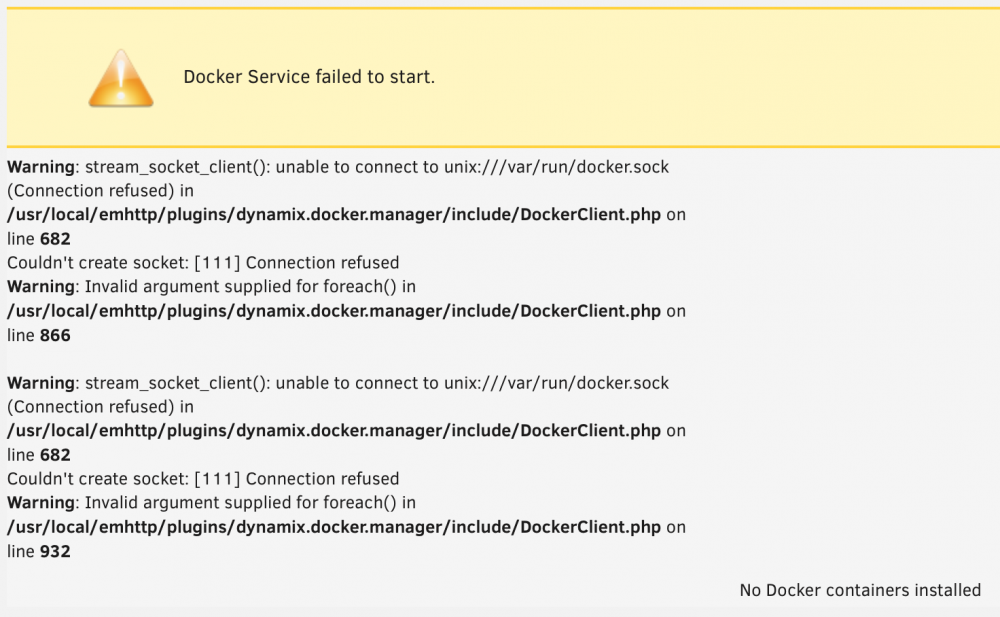Click the DockerClient.php path preceding line 932
This screenshot has height=617, width=1000.
pos(334,527)
